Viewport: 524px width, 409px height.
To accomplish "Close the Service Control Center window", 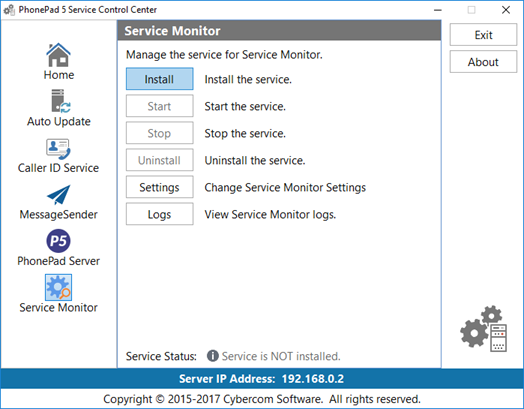I will tap(506, 10).
